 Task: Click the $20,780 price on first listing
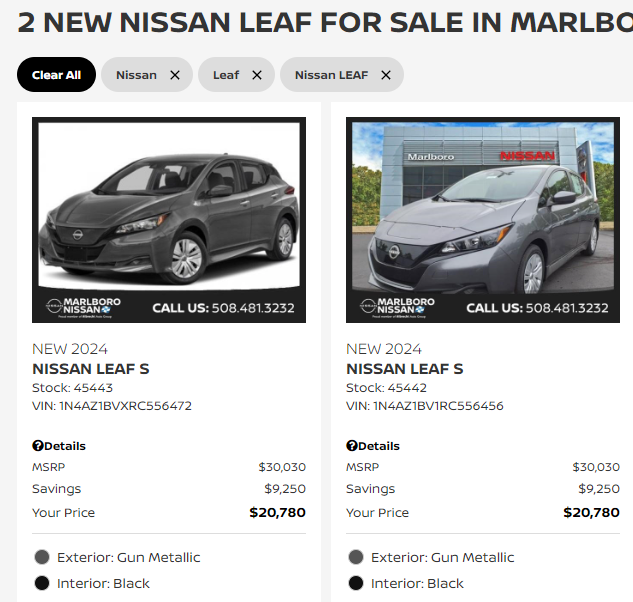pos(277,513)
